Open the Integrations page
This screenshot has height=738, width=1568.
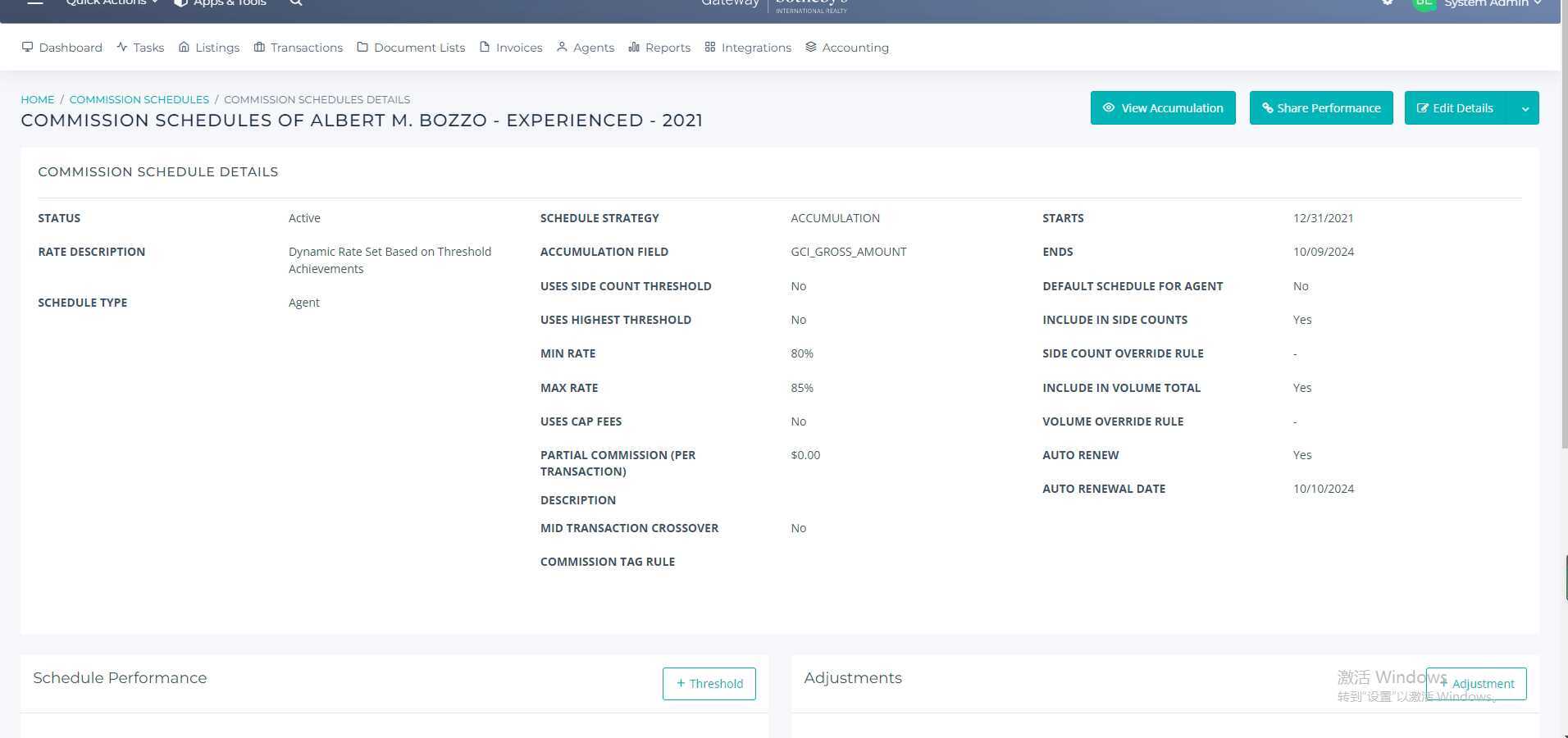pyautogui.click(x=748, y=48)
